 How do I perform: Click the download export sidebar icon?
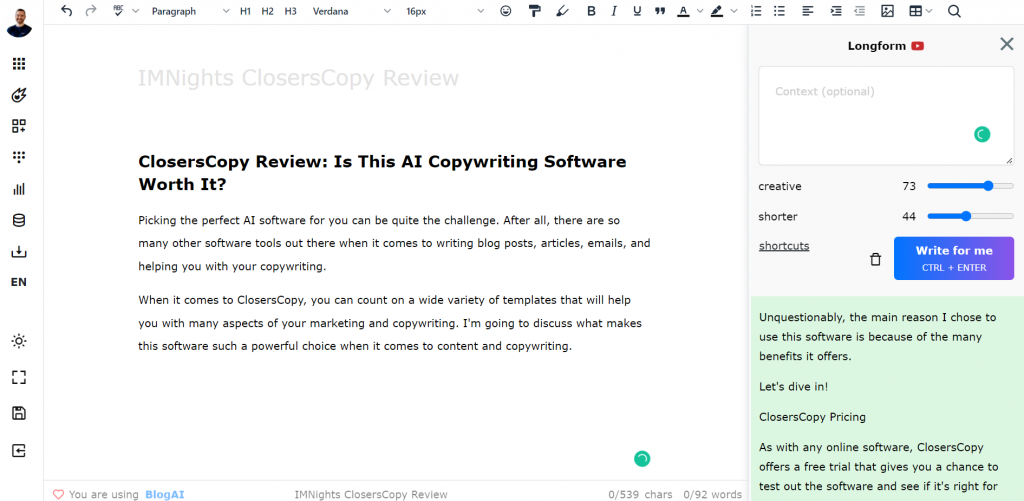19,251
